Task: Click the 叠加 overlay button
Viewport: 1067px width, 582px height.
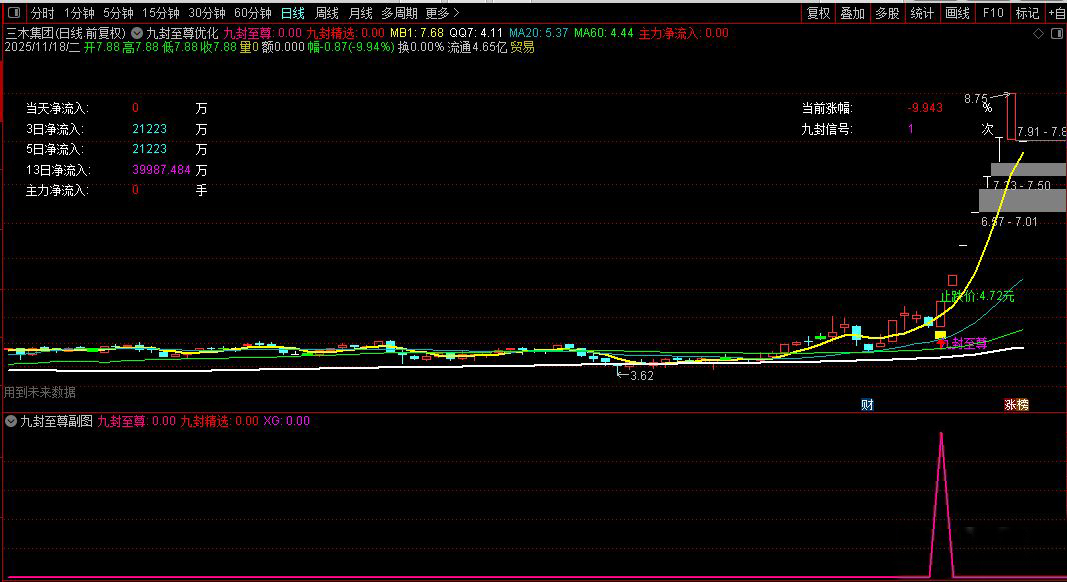Action: (x=852, y=13)
